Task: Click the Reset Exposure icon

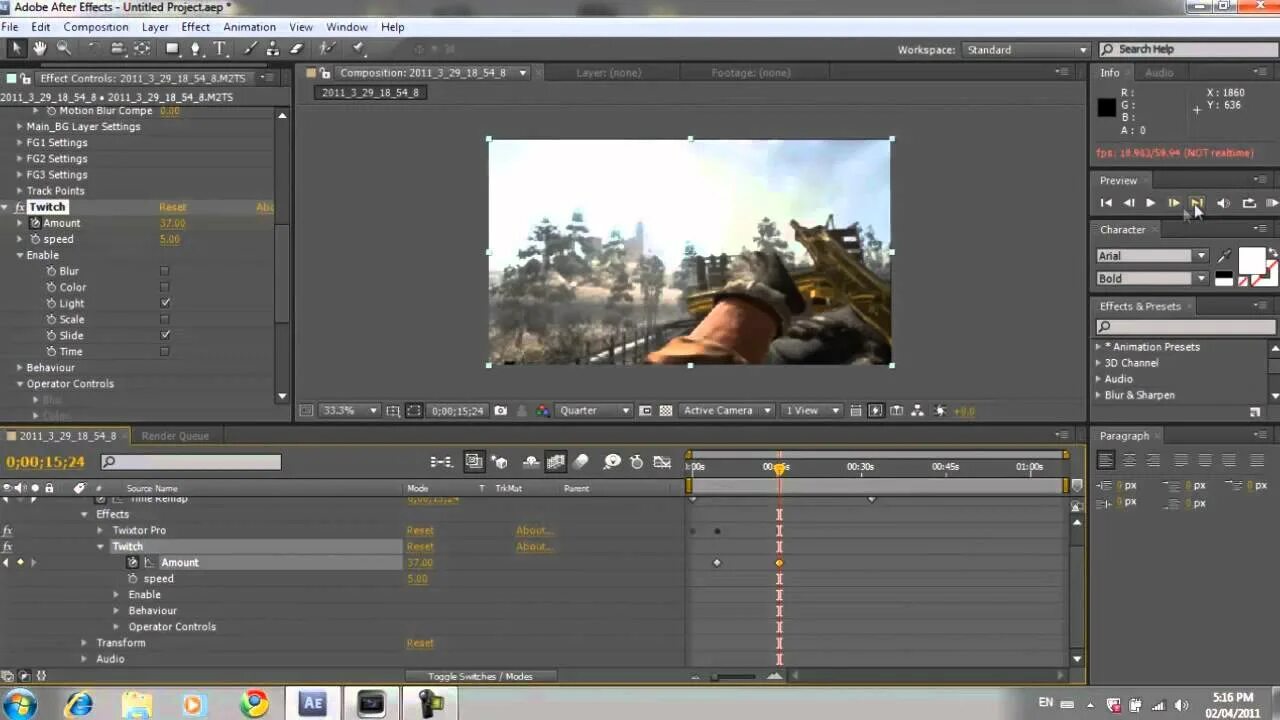Action: (940, 410)
